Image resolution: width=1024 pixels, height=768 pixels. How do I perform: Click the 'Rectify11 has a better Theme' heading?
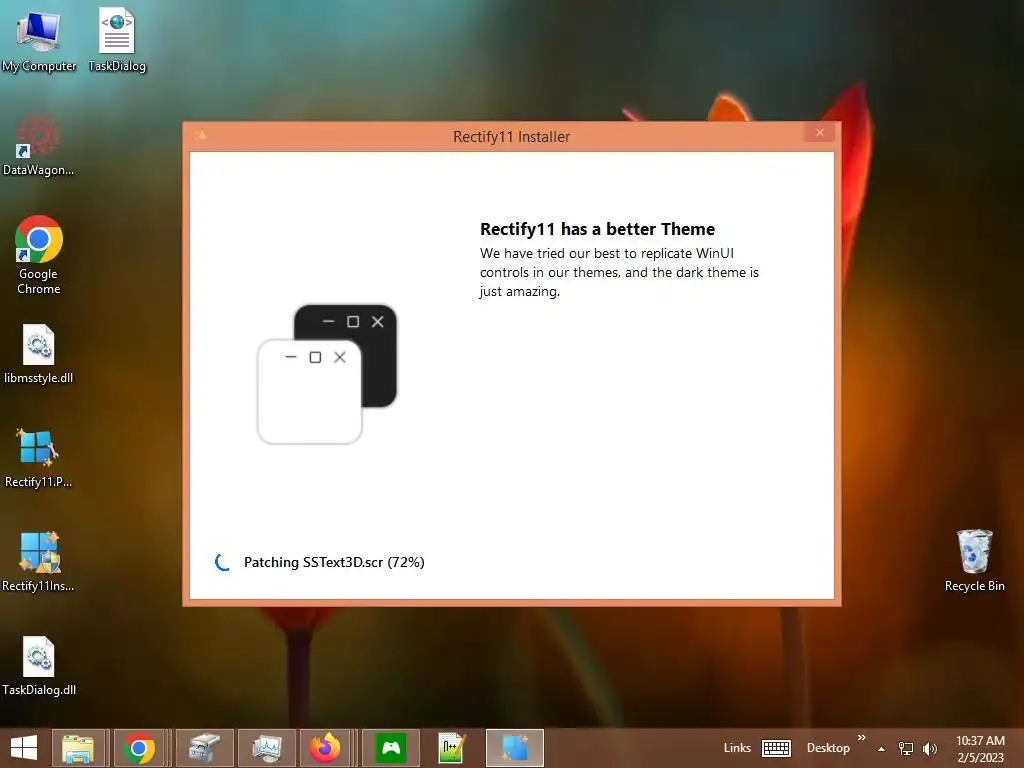[597, 229]
